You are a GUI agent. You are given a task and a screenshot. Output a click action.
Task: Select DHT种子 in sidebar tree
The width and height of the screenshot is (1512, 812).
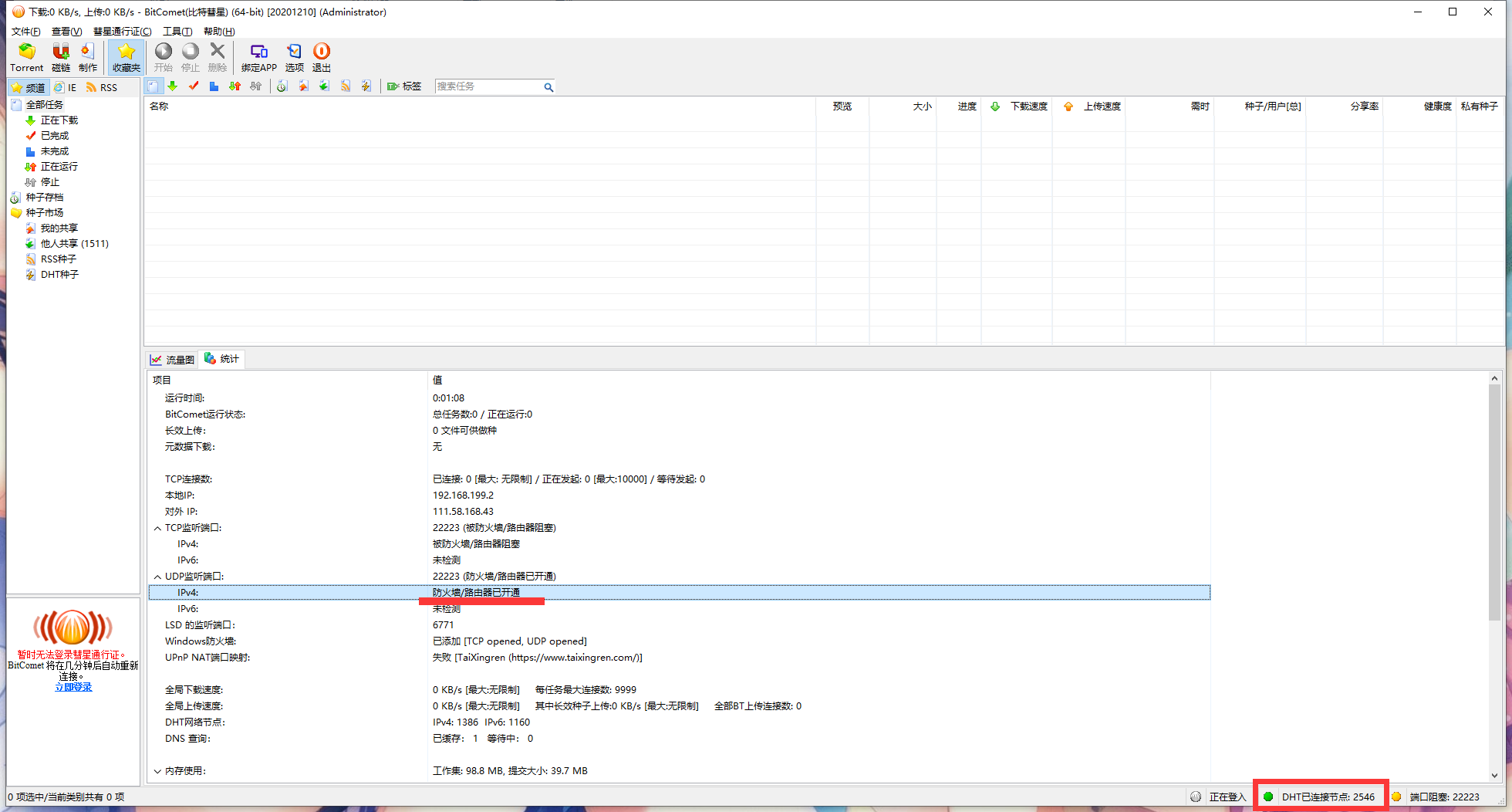(59, 274)
